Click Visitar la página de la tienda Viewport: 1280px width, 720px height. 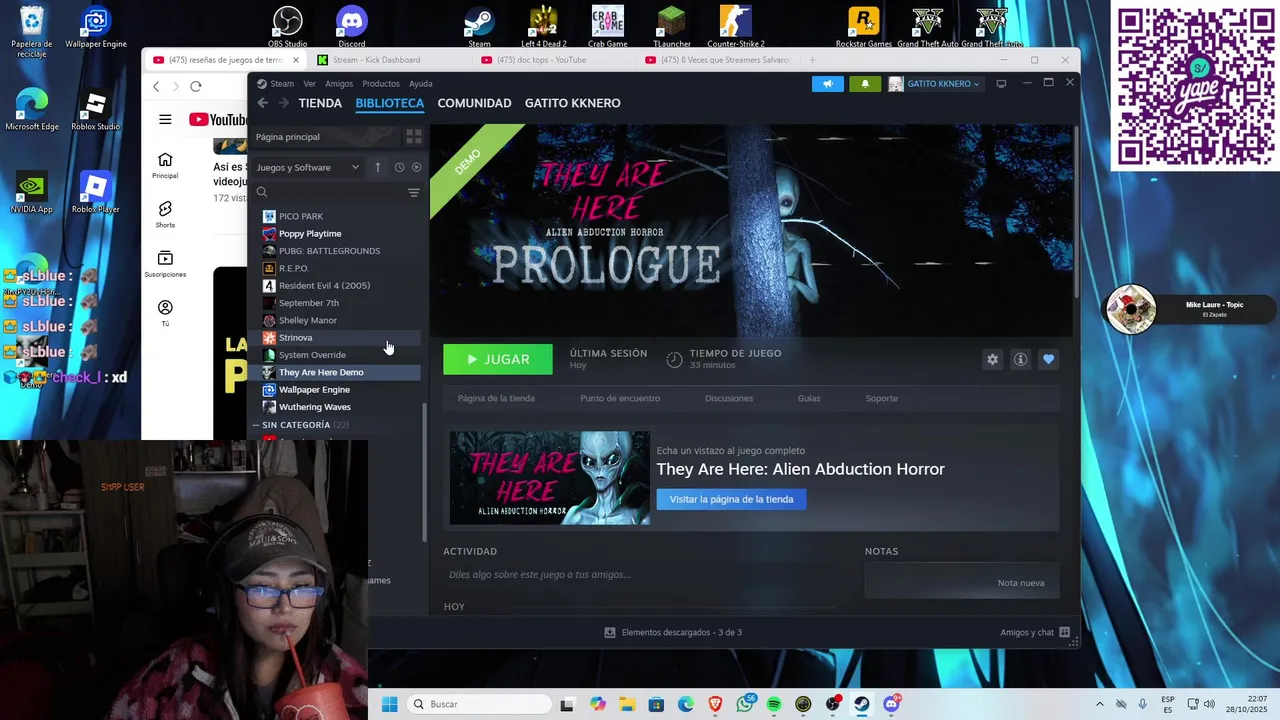click(x=731, y=499)
